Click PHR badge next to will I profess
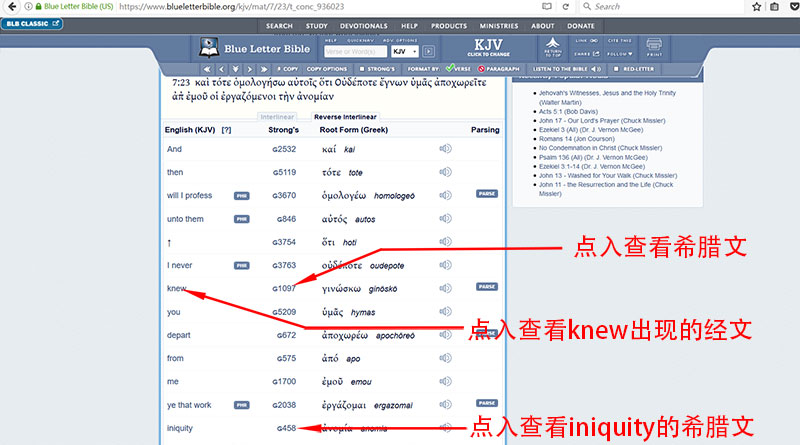Image resolution: width=800 pixels, height=445 pixels. [241, 196]
